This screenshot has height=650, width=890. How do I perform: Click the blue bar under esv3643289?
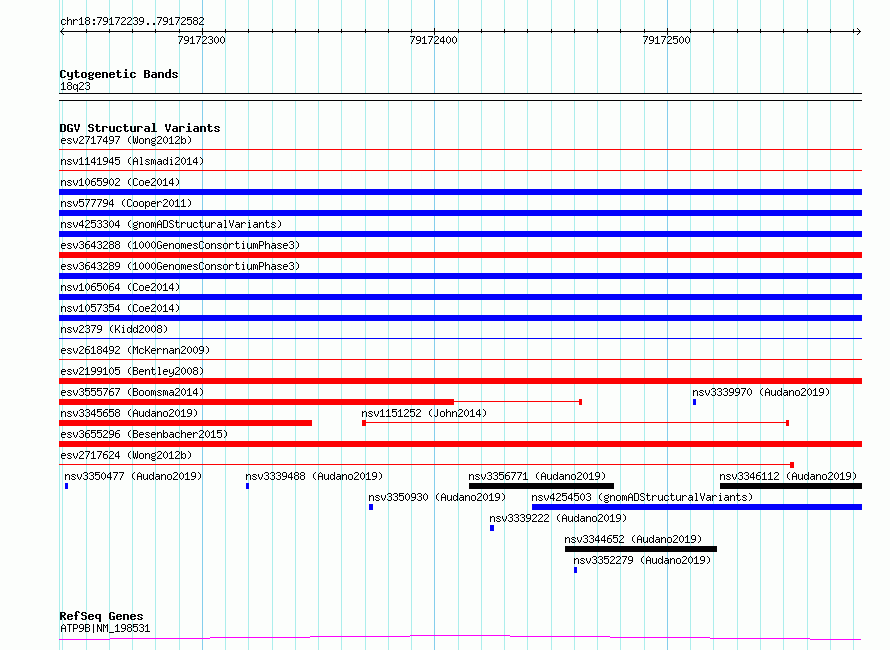tap(460, 276)
